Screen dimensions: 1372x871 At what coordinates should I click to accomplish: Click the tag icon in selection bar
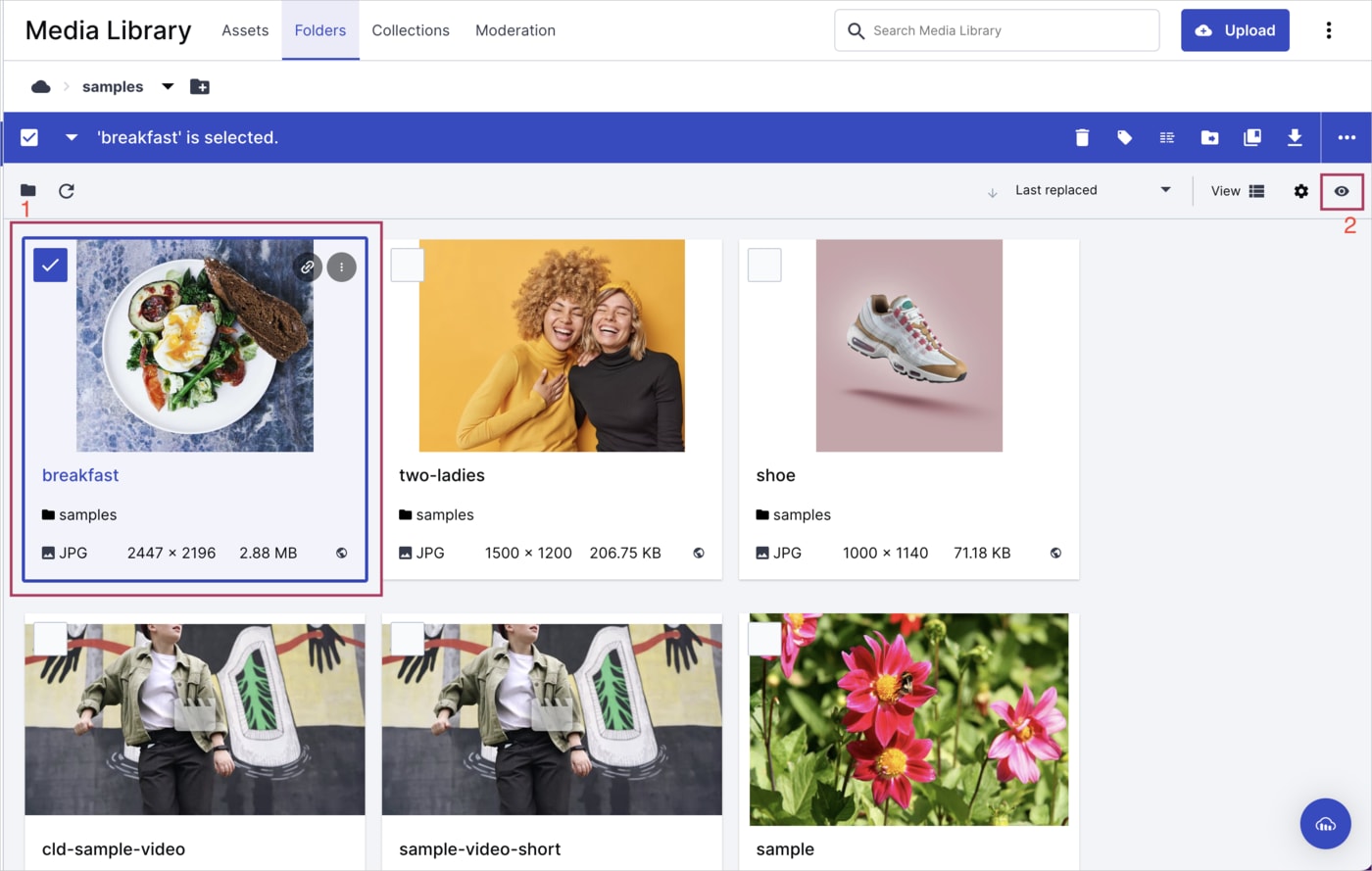pyautogui.click(x=1124, y=138)
